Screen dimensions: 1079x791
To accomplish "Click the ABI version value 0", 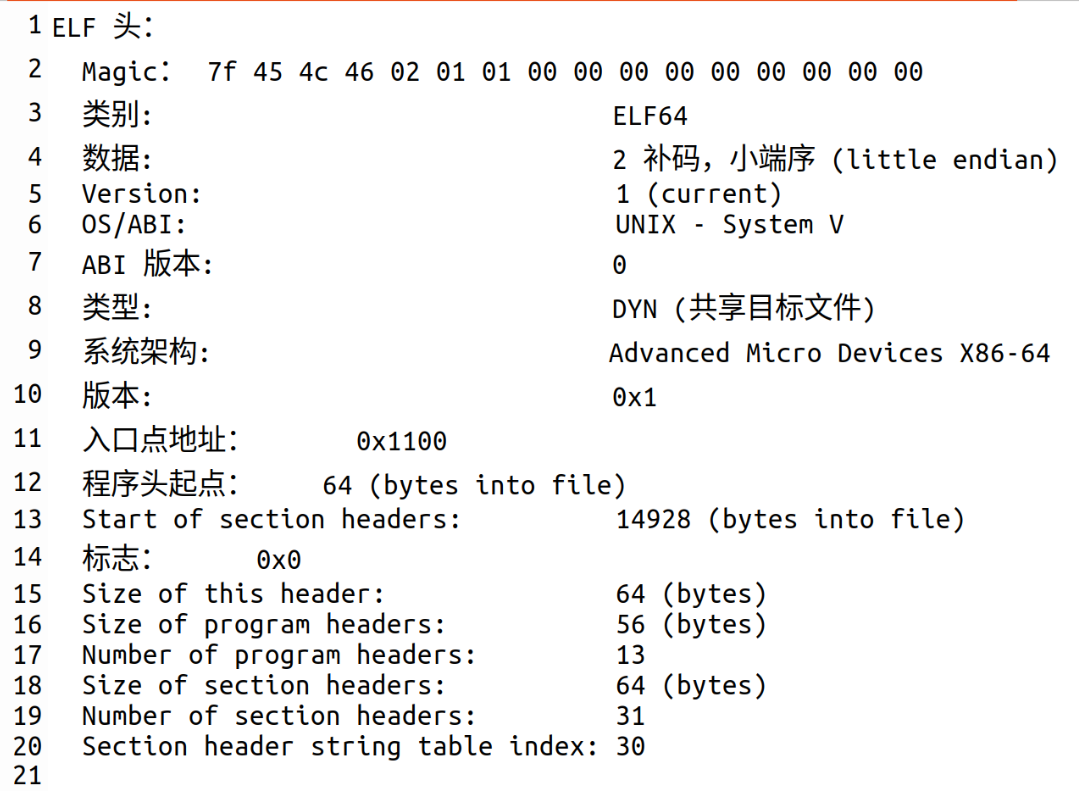I will 619,265.
